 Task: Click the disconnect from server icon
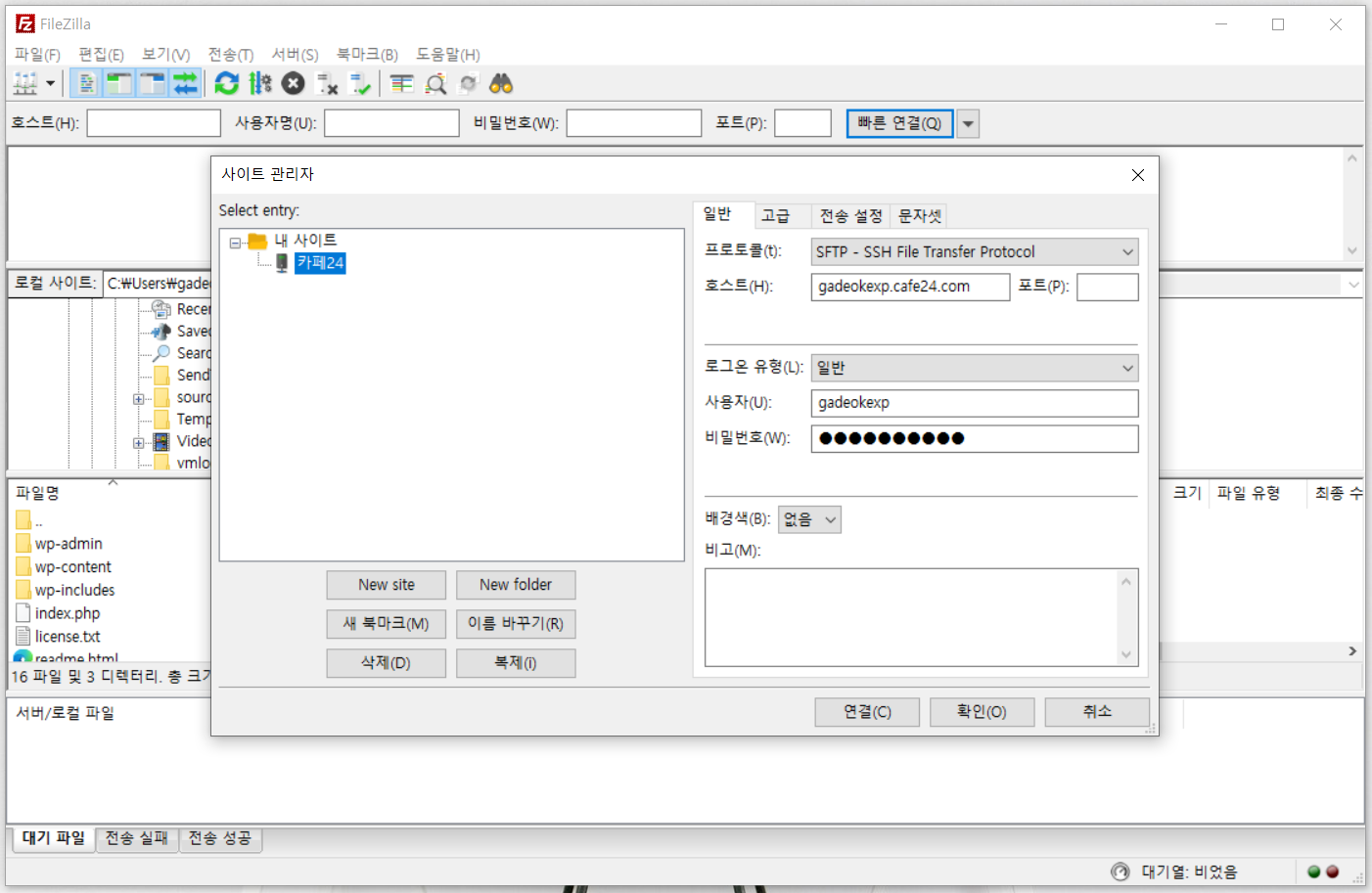coord(327,84)
